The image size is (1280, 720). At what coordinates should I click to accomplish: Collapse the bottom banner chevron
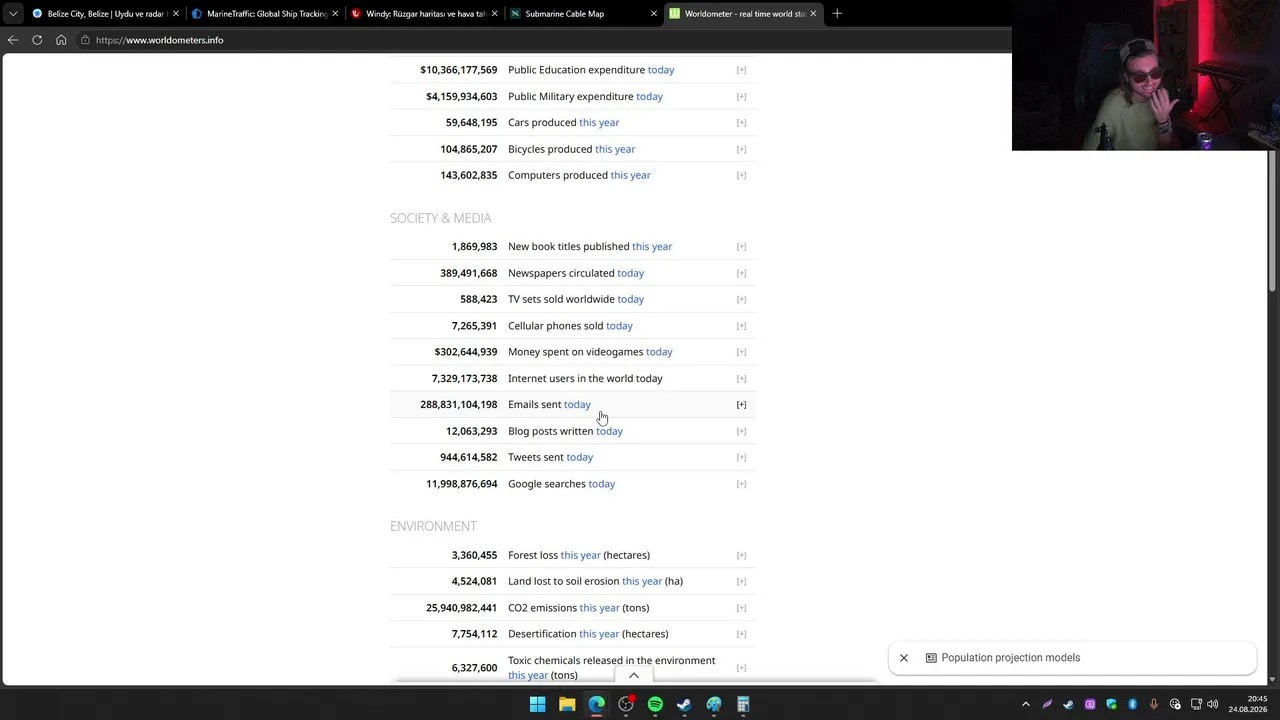(633, 676)
